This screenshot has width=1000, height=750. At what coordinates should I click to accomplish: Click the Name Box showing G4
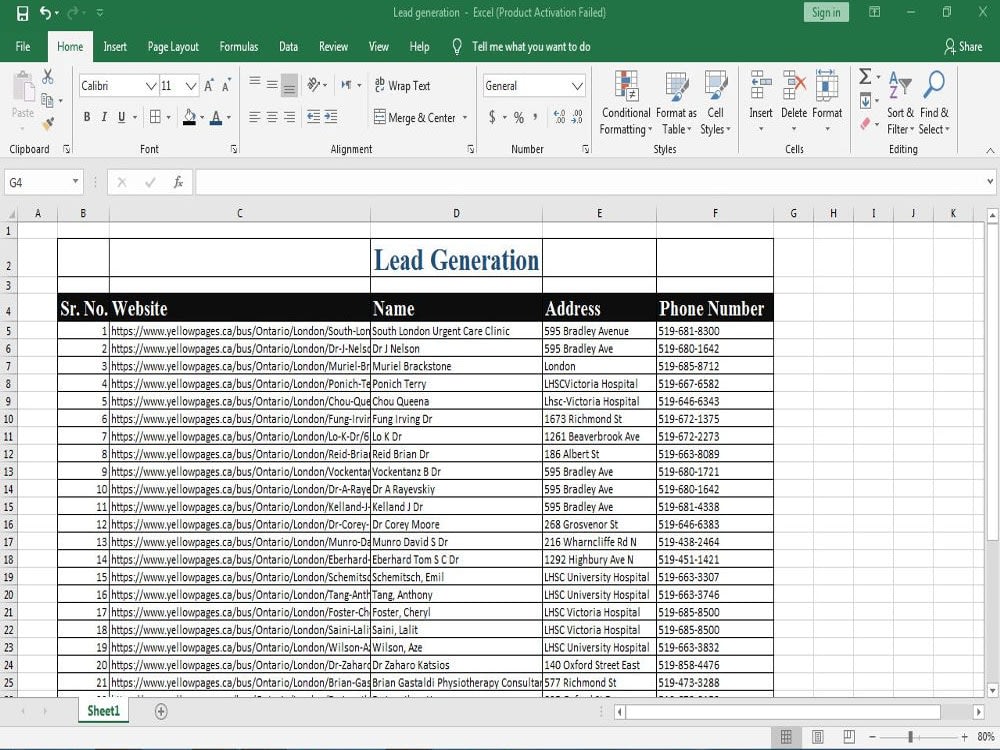(x=43, y=182)
